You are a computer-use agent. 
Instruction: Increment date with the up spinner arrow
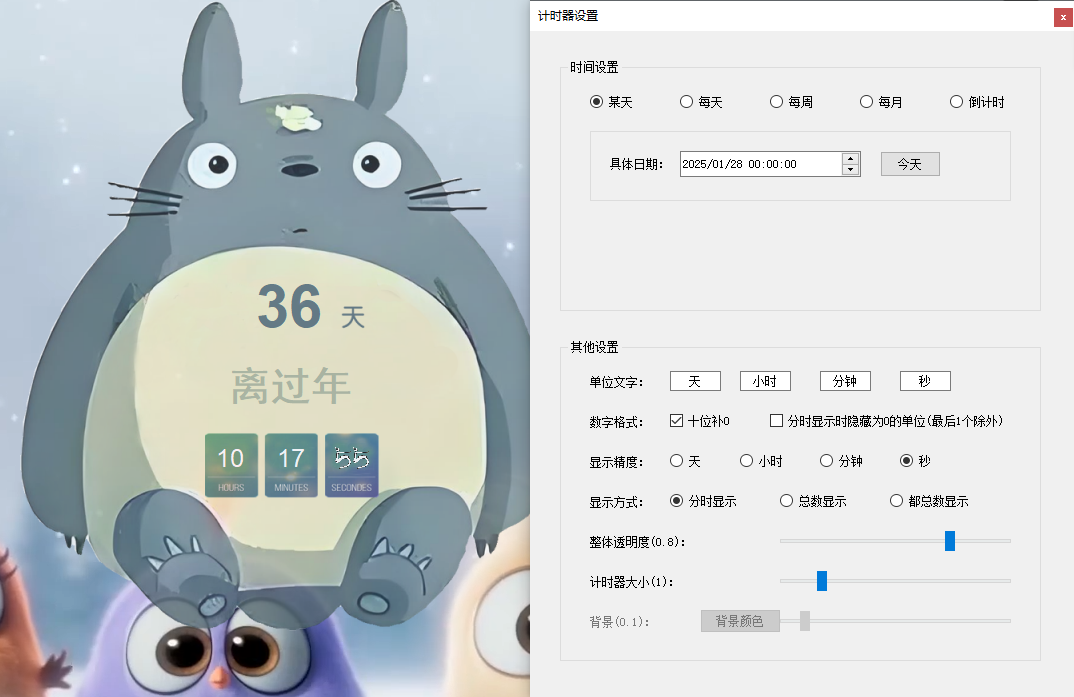[851, 159]
